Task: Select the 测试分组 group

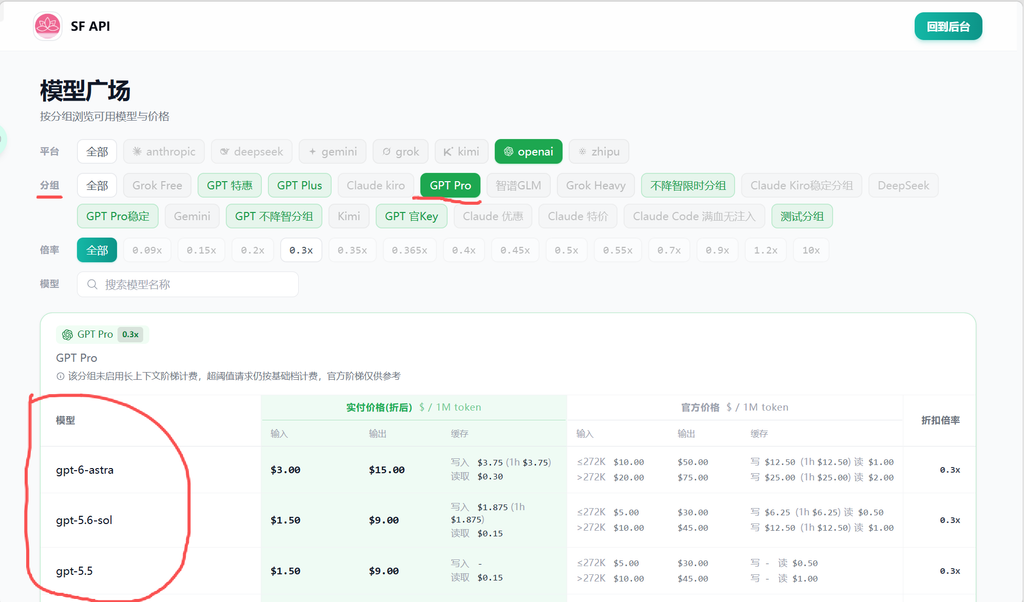Action: [x=802, y=216]
